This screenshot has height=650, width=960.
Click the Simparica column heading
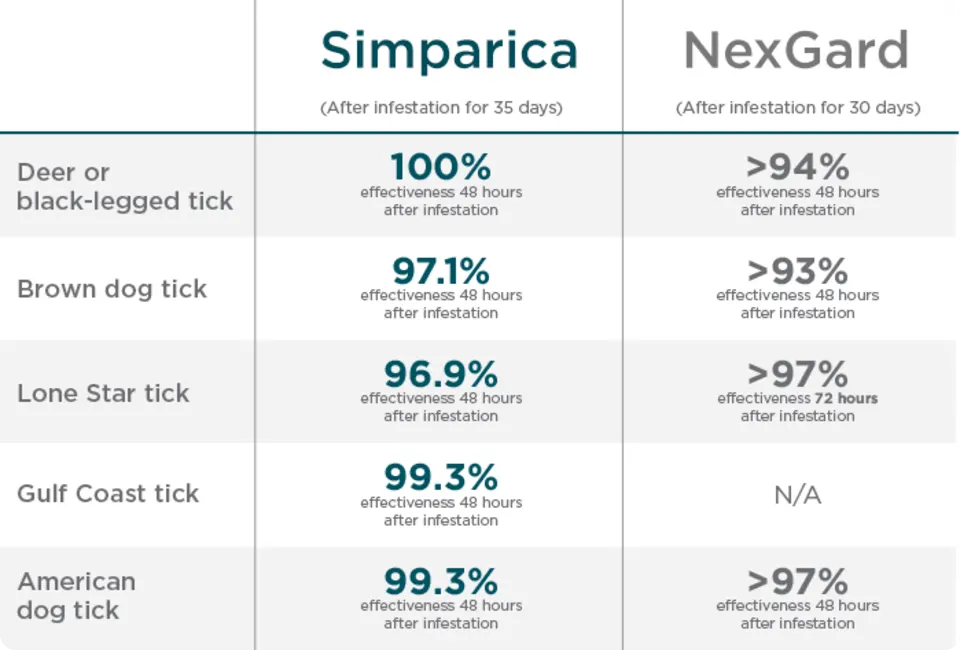click(449, 51)
